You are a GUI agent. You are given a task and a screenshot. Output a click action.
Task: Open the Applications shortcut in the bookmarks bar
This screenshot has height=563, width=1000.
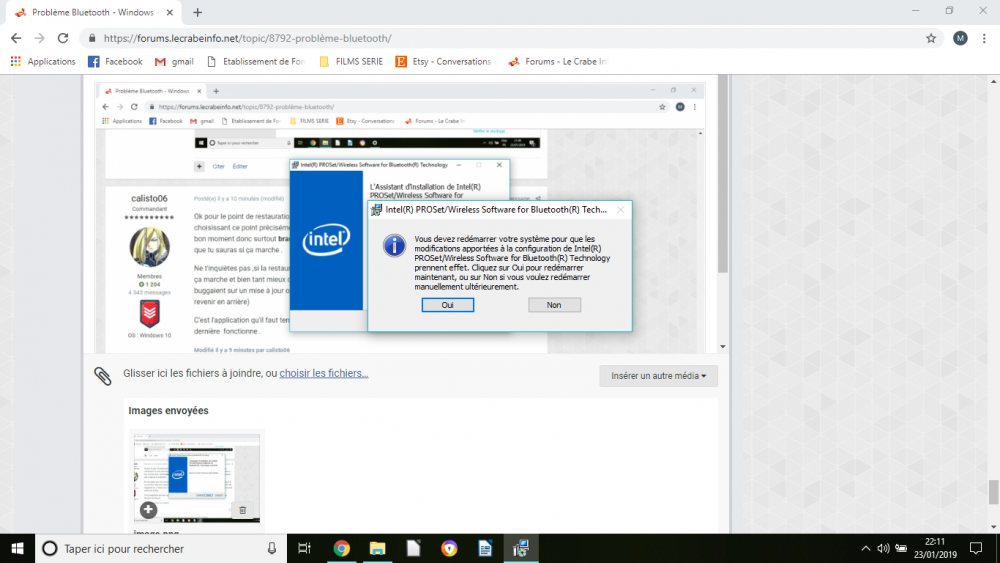coord(43,62)
